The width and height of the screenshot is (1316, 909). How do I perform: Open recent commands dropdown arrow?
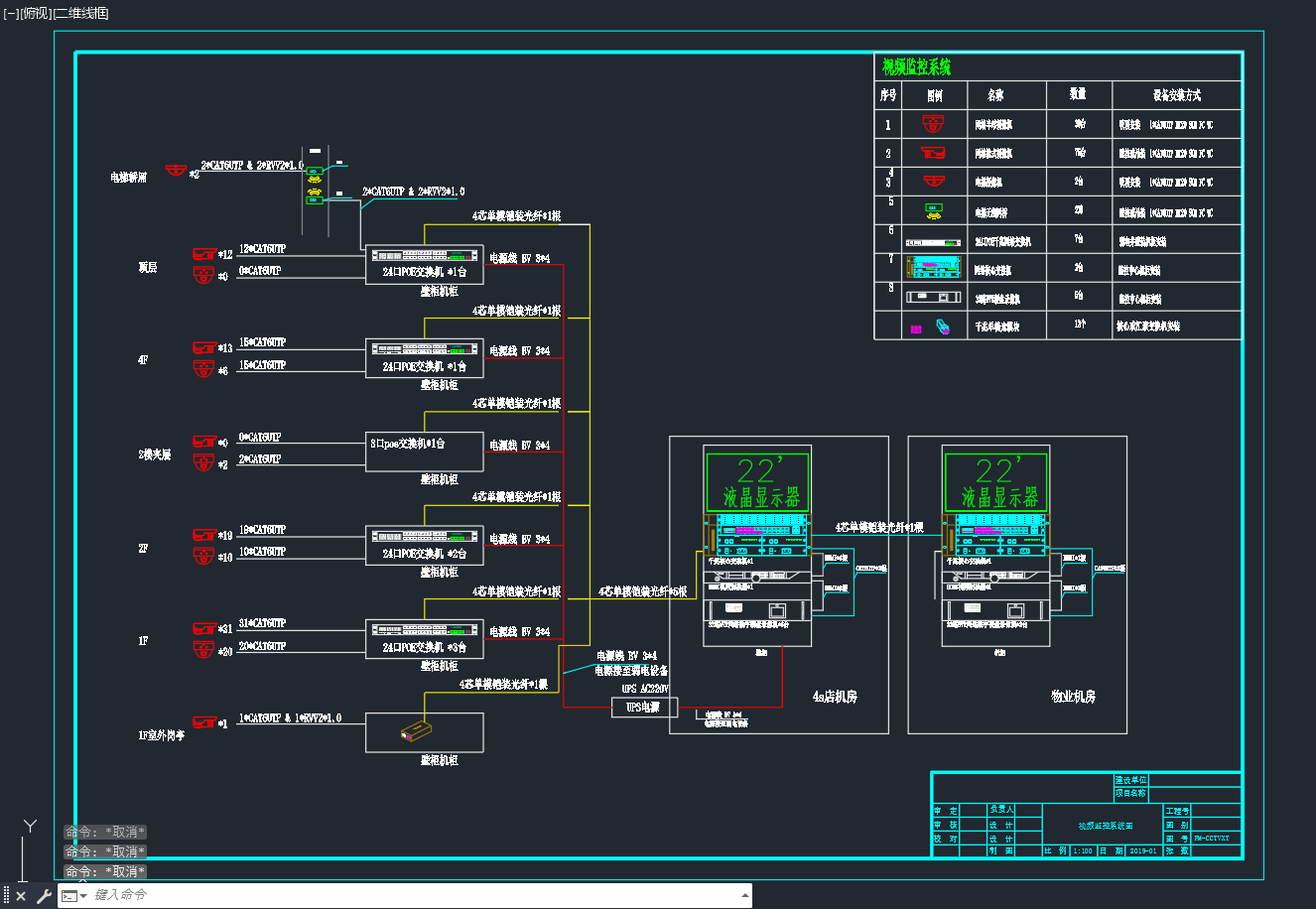83,896
